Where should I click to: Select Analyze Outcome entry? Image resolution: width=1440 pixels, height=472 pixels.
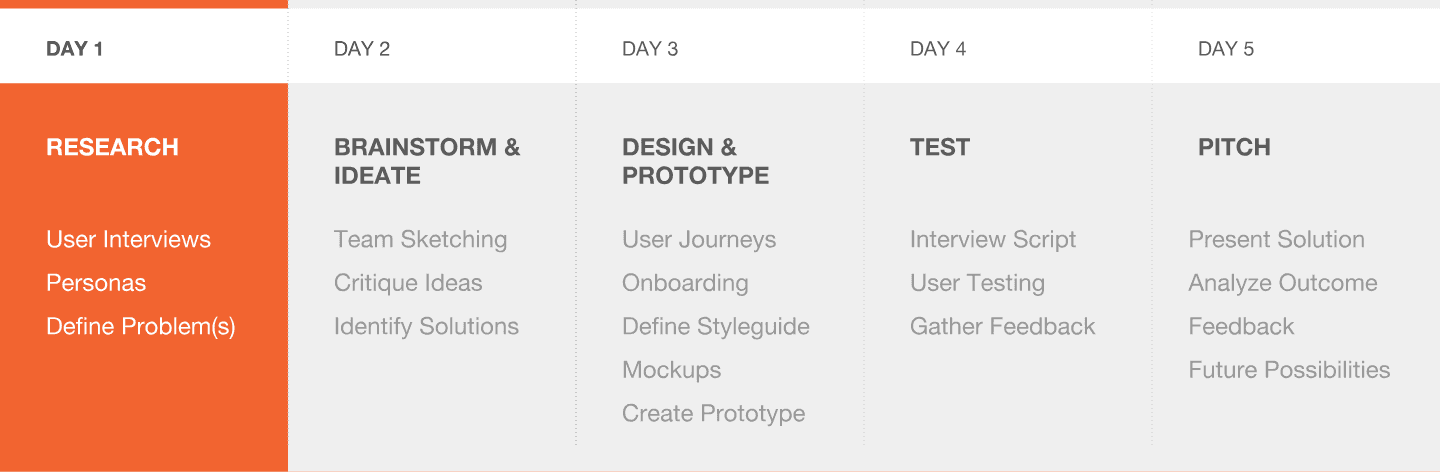1283,283
